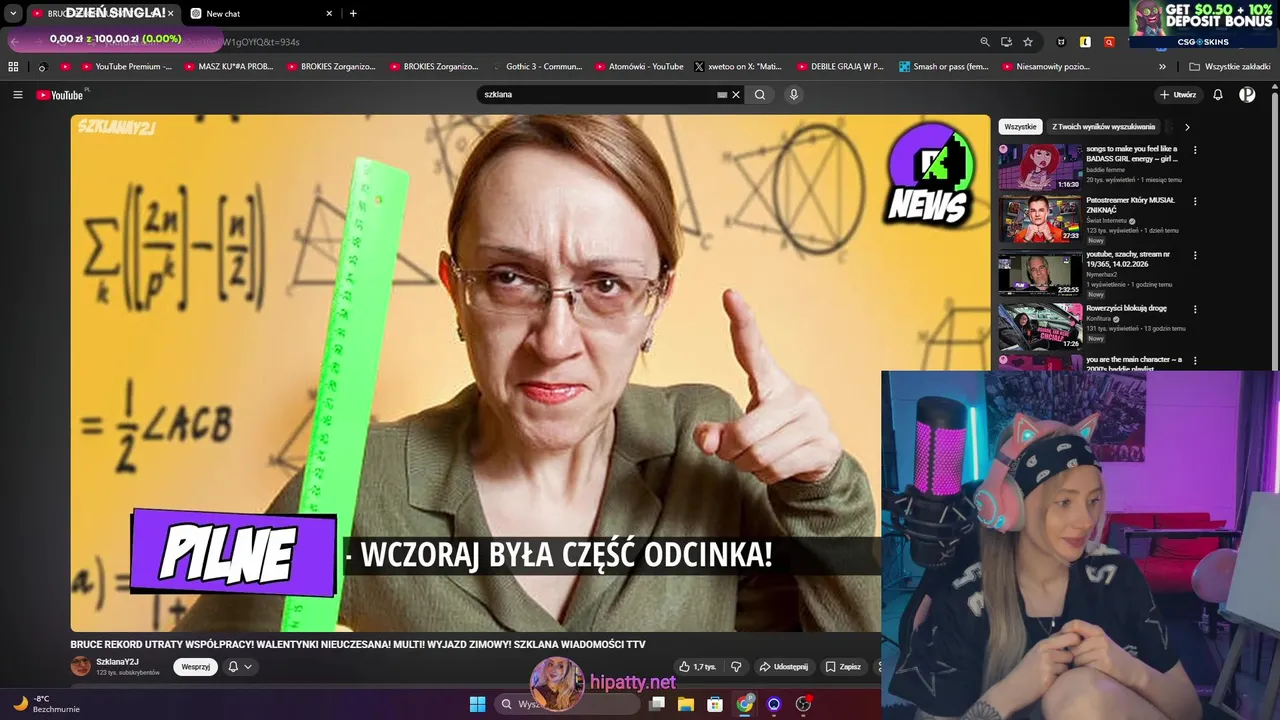1280x720 pixels.
Task: Open the 'Wszystkie zakładki' folder
Action: [1230, 67]
